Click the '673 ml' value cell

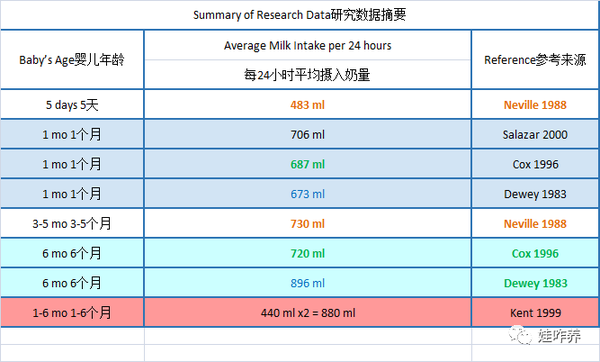pos(308,194)
